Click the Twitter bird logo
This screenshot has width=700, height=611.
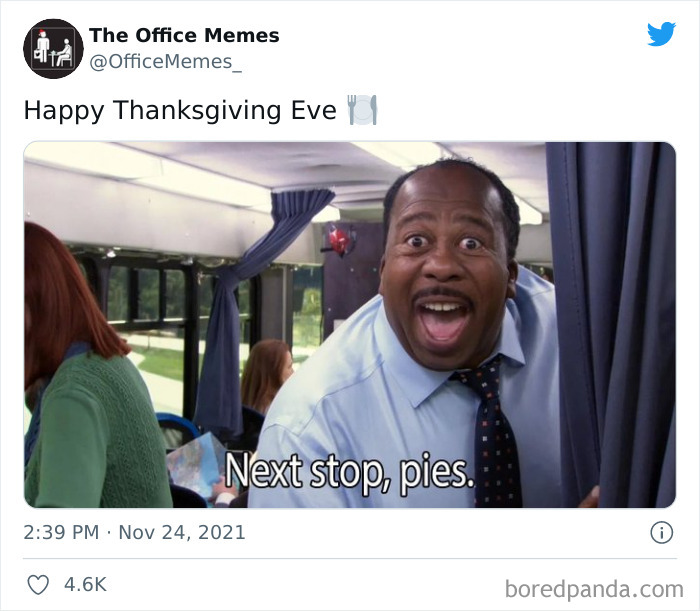tap(661, 34)
